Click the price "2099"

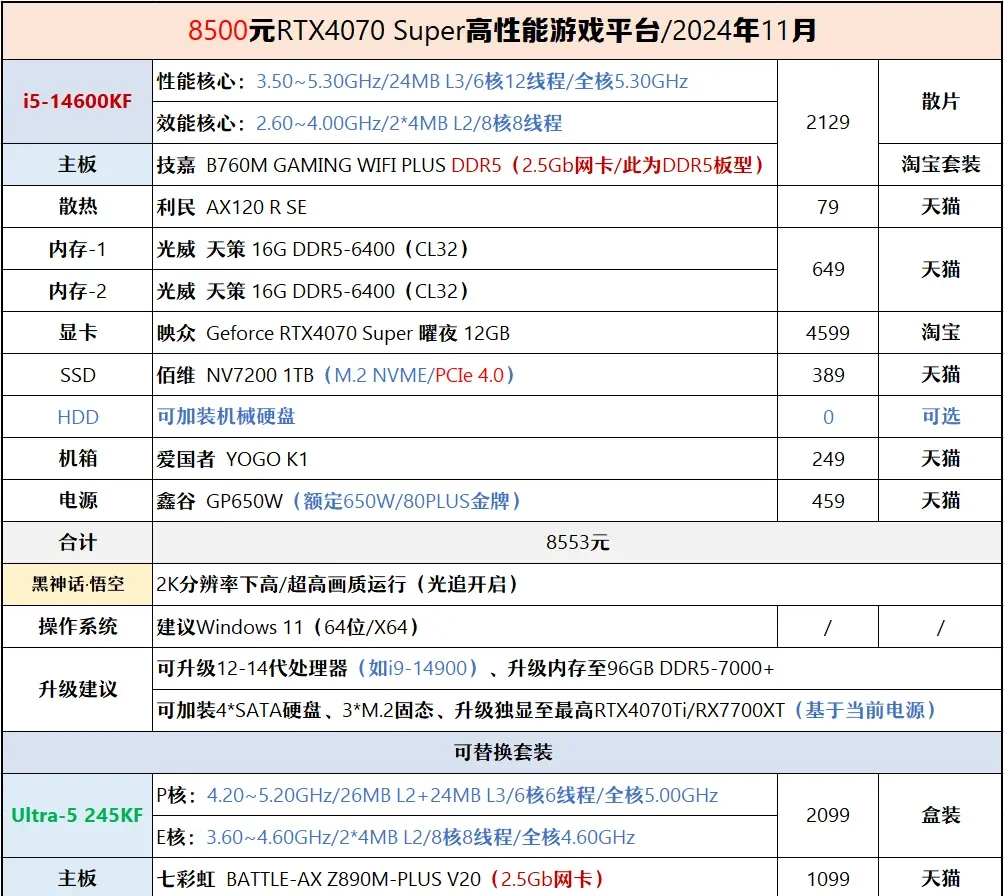click(x=827, y=815)
